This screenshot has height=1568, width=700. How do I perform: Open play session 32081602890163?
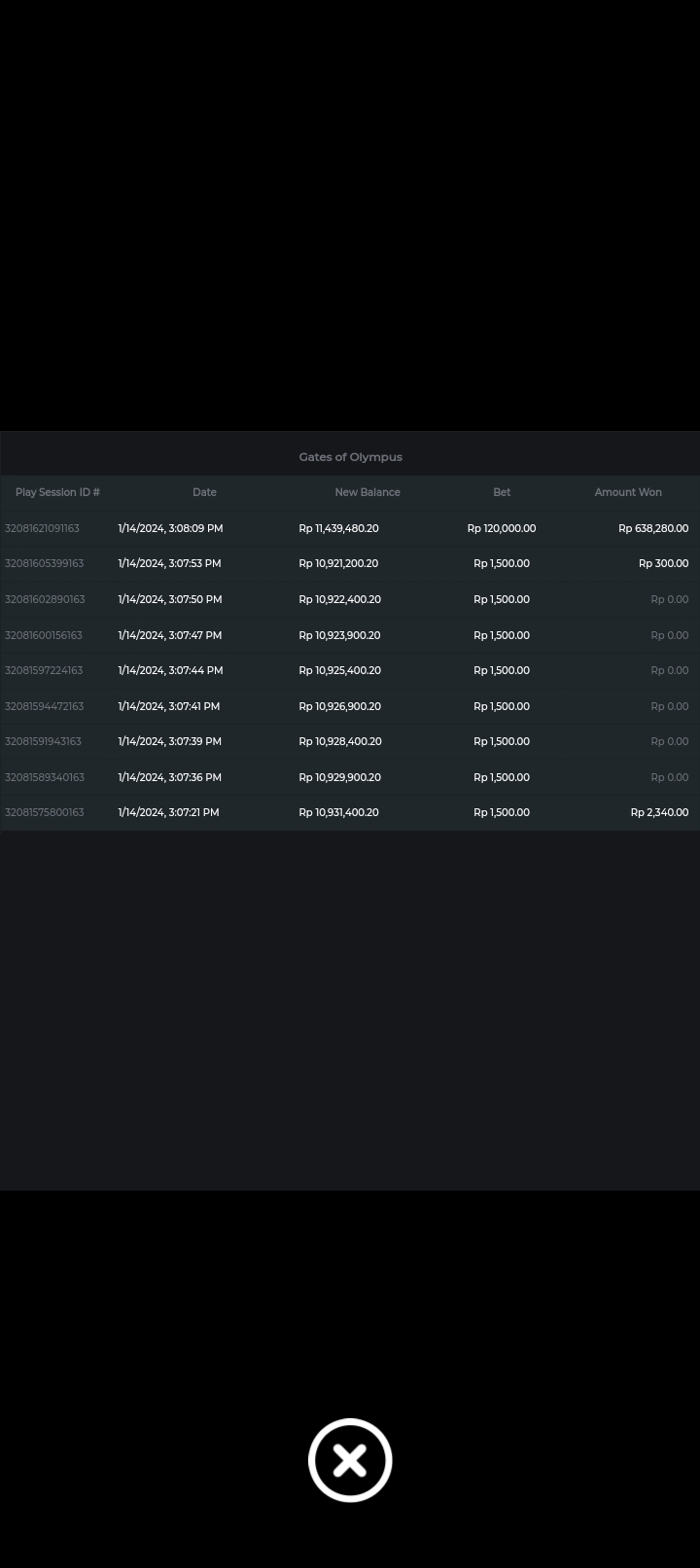45,599
